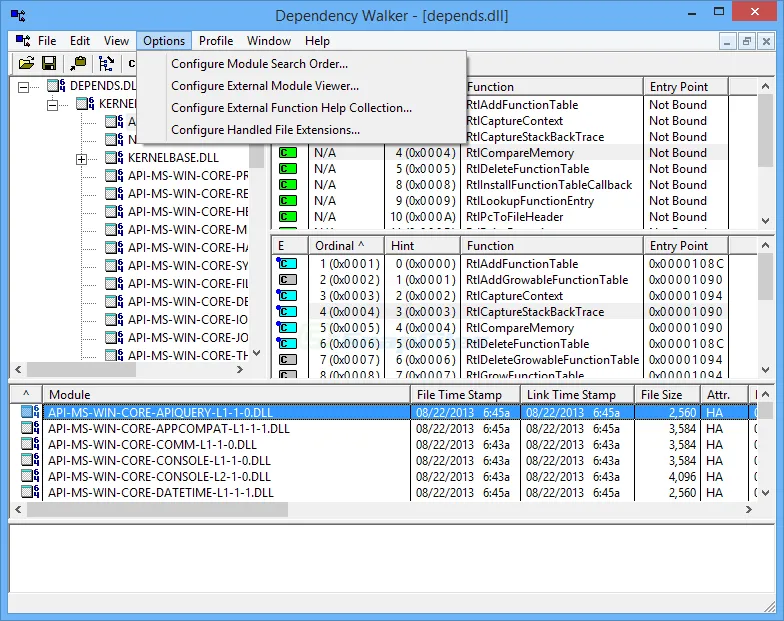This screenshot has height=621, width=784.
Task: Sort module list by File Size header
Action: coord(662,395)
